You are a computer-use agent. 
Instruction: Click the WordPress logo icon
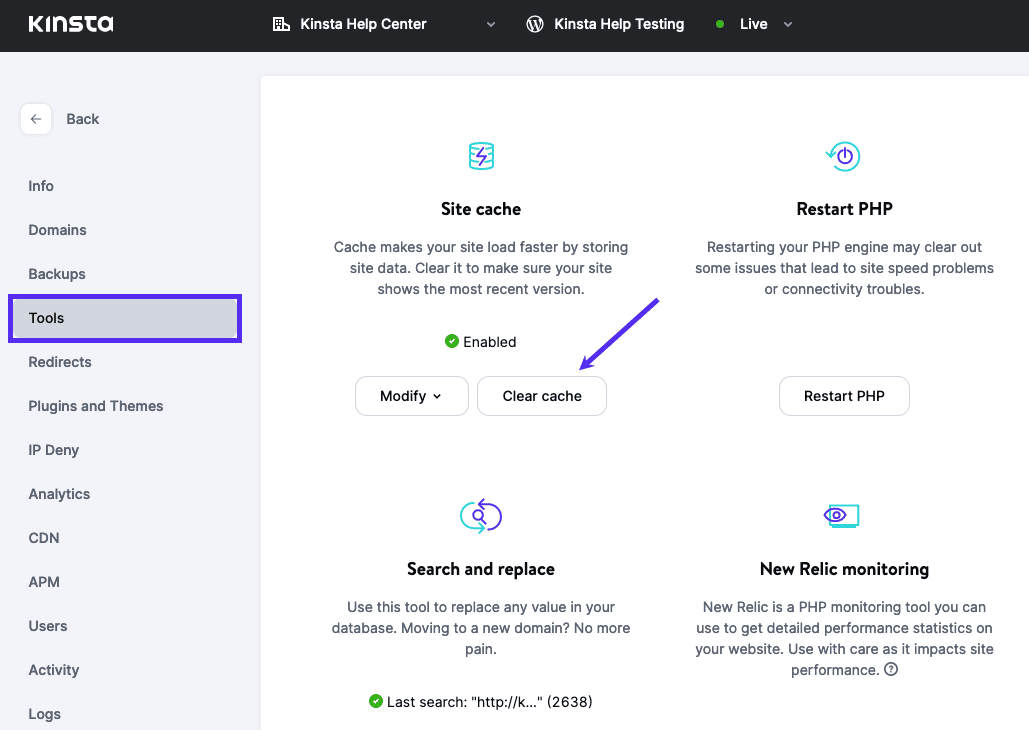(535, 24)
